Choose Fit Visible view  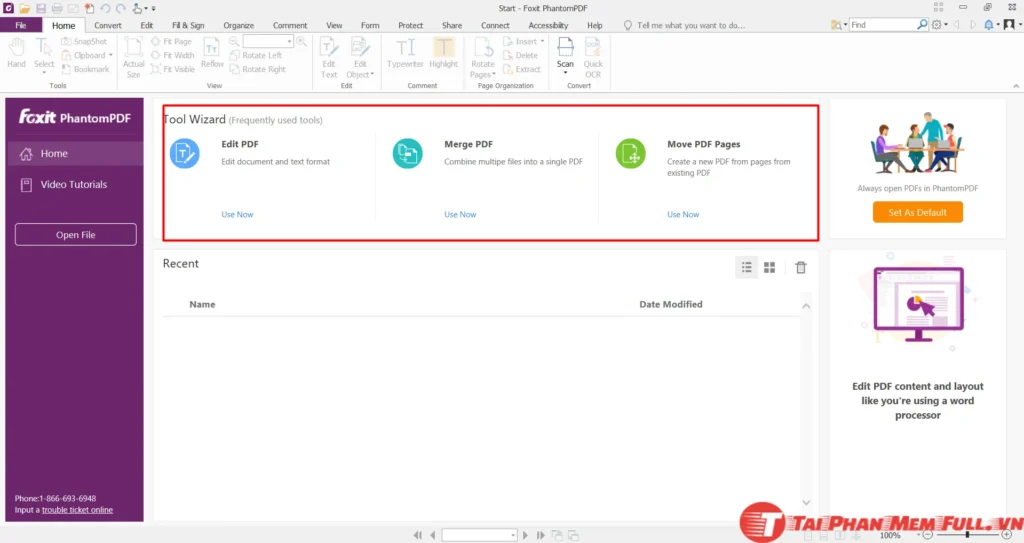(172, 69)
